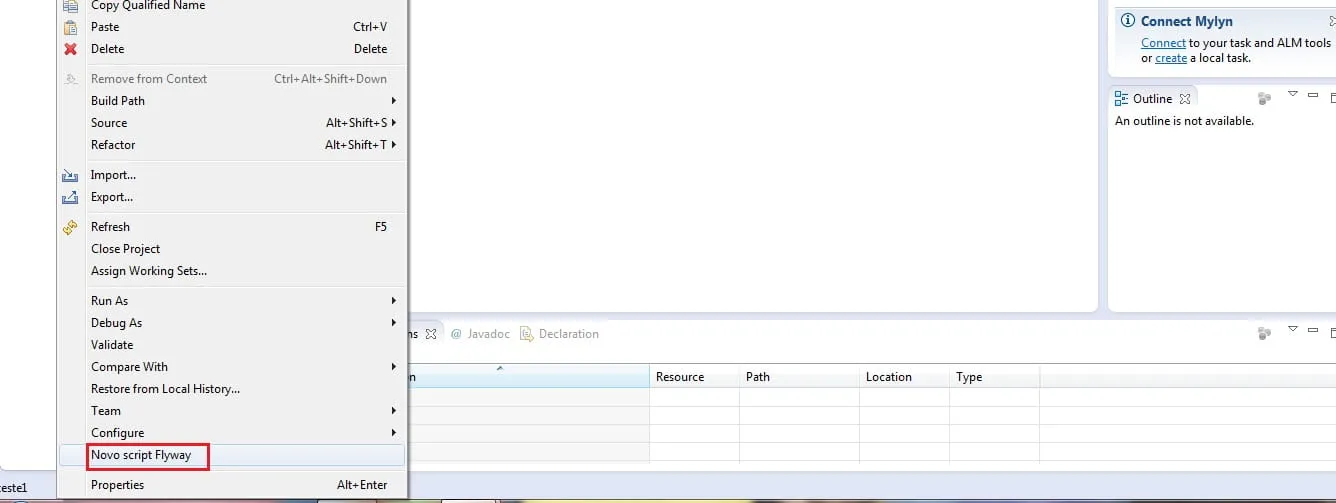Click the Export icon in context menu
Viewport: 1336px width, 503px height.
(x=70, y=197)
